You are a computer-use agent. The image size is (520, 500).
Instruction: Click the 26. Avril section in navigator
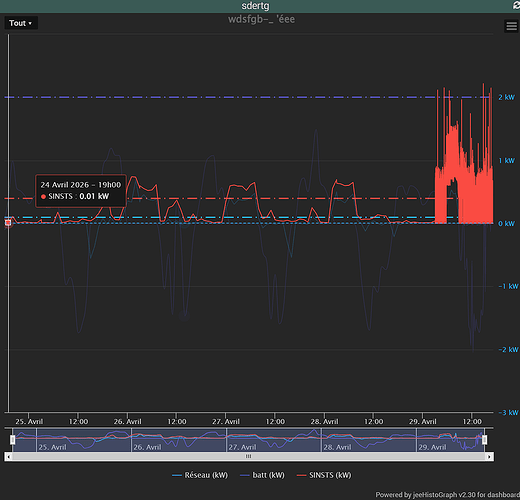(x=179, y=440)
